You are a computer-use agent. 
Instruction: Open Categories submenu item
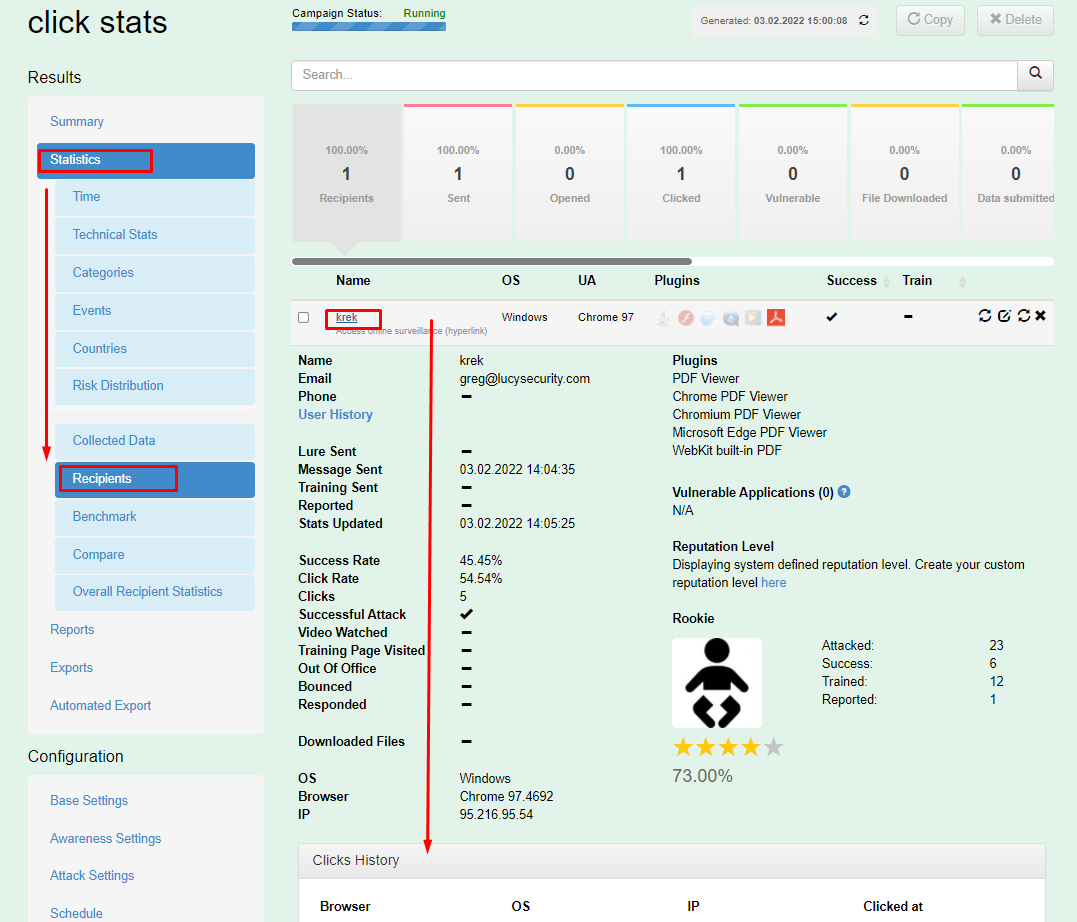pyautogui.click(x=155, y=273)
